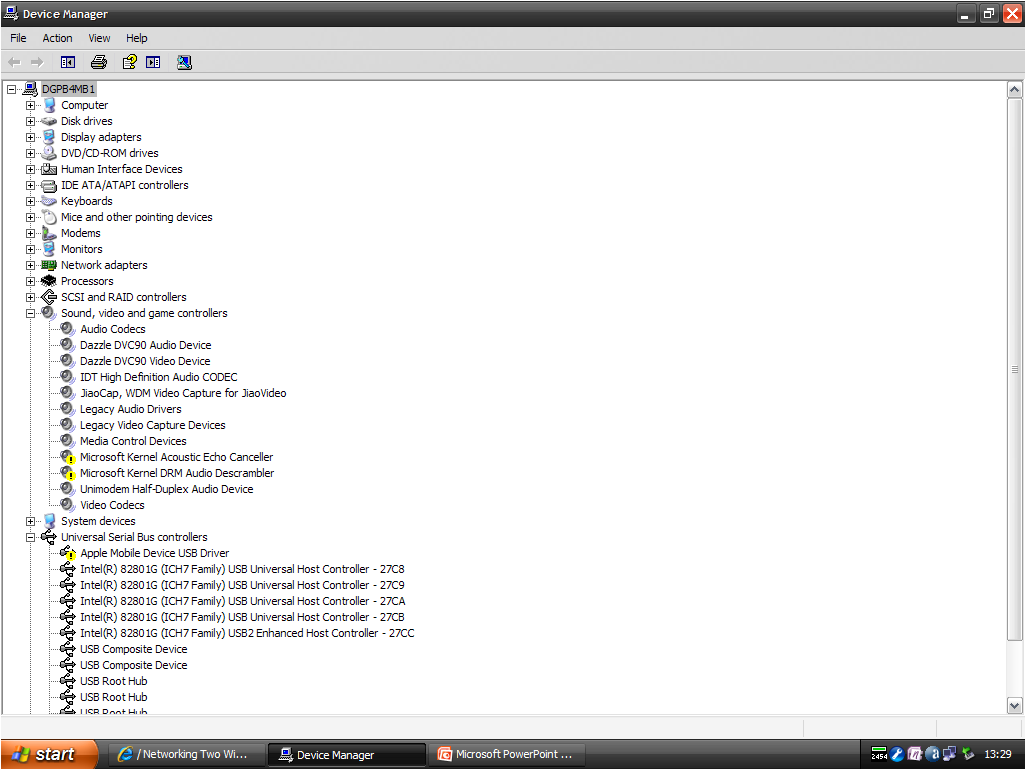Screen dimensions: 1026x770
Task: Click Scan for hardware changes icon
Action: [x=185, y=62]
